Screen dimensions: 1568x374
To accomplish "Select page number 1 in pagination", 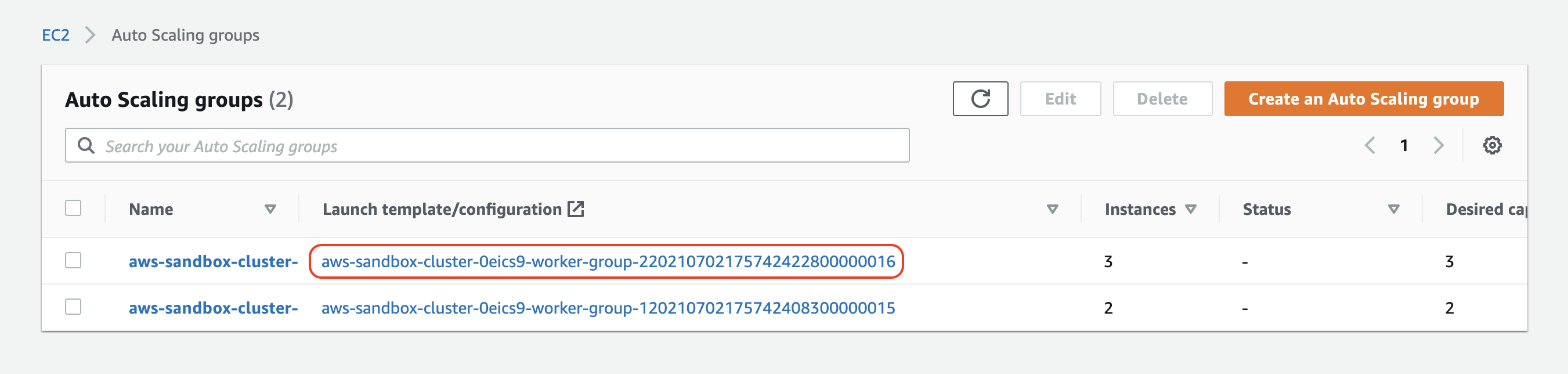I will 1404,146.
